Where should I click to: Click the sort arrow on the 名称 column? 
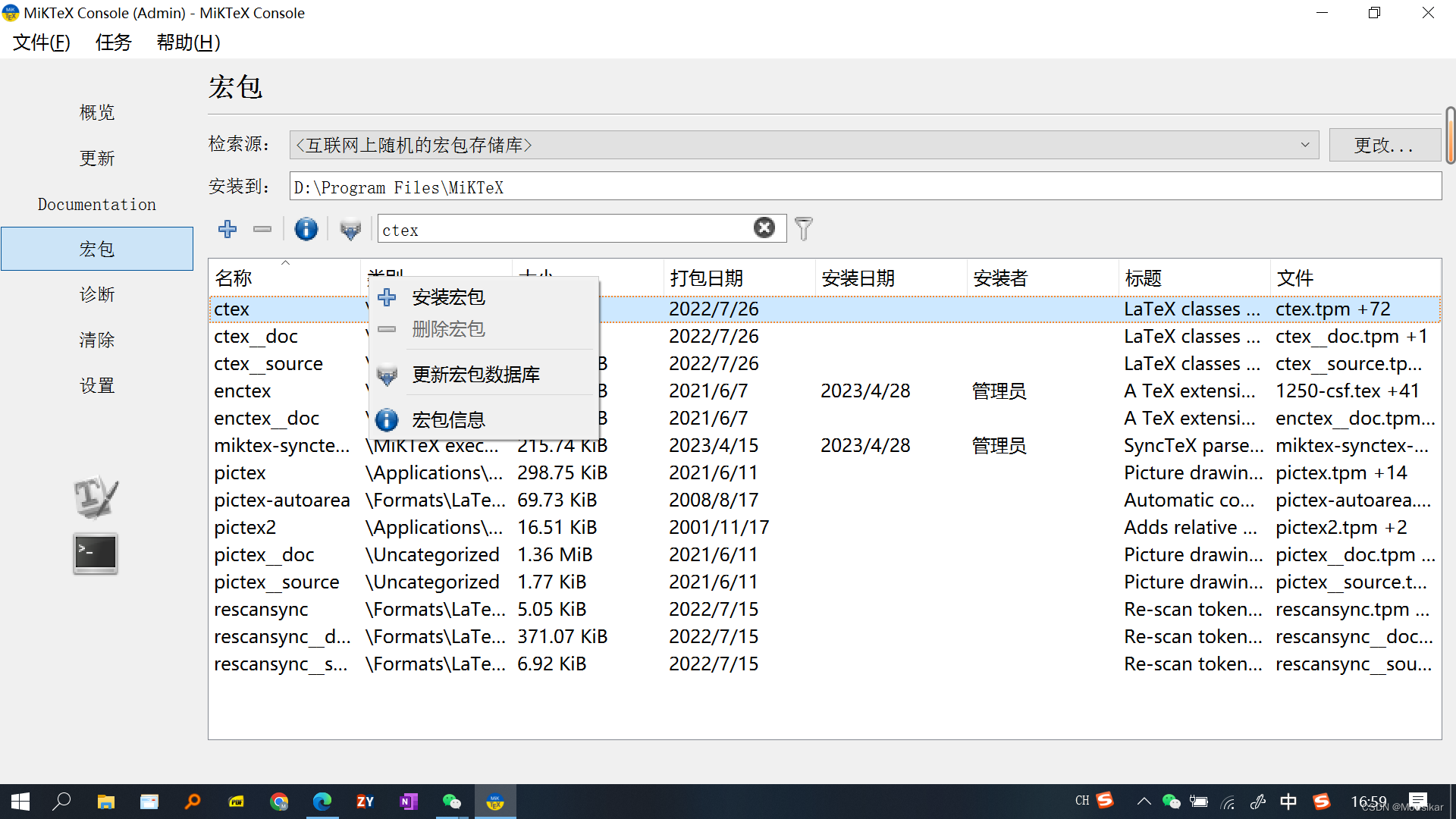[x=286, y=262]
